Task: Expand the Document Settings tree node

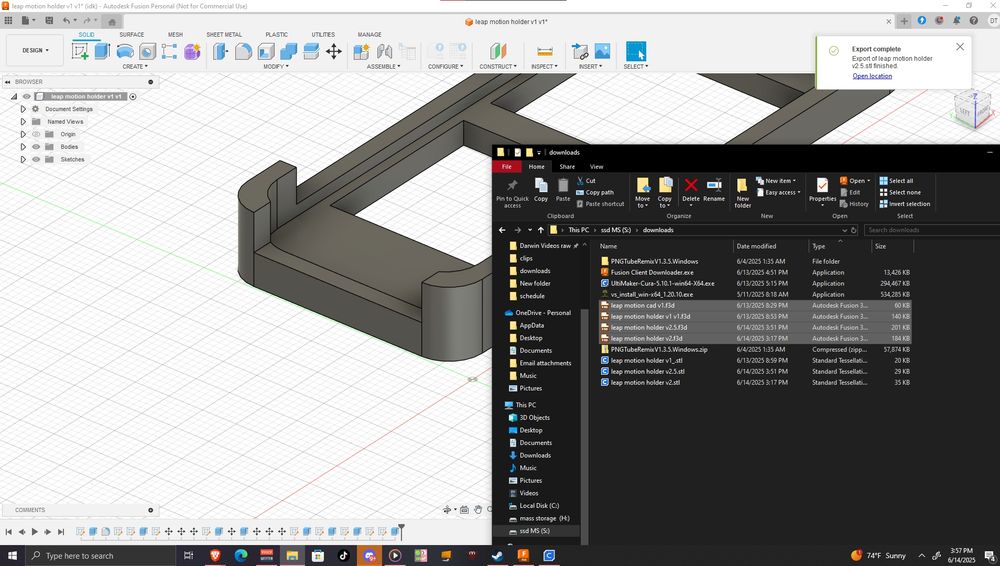Action: coord(23,109)
